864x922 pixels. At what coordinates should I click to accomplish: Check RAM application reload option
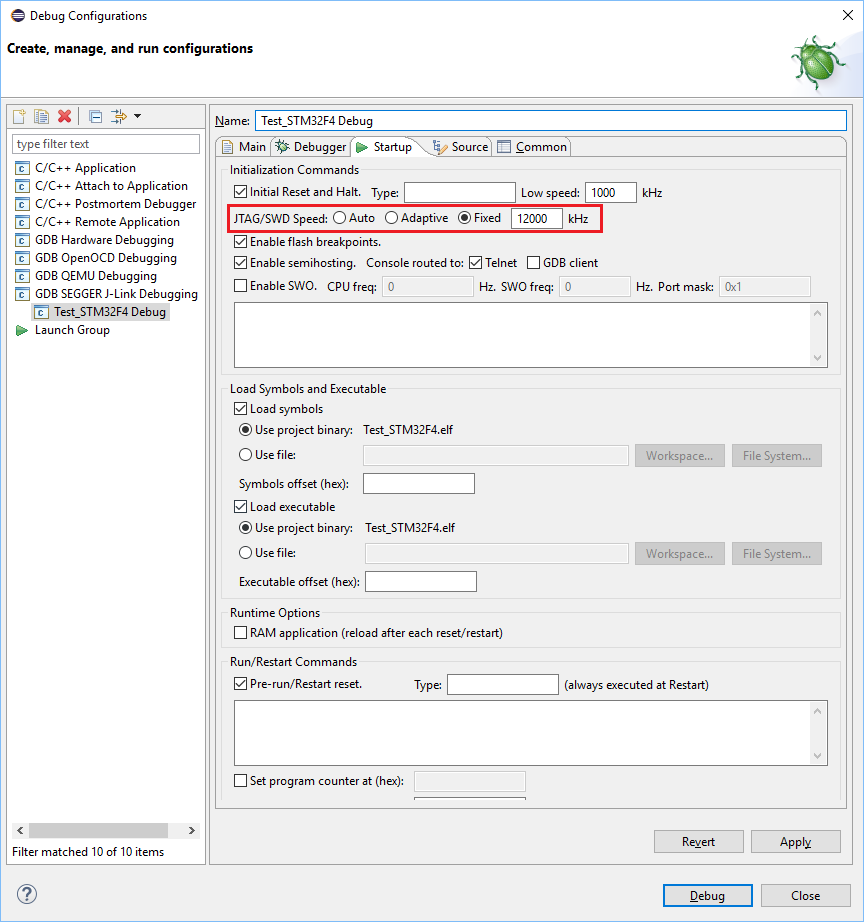(239, 631)
